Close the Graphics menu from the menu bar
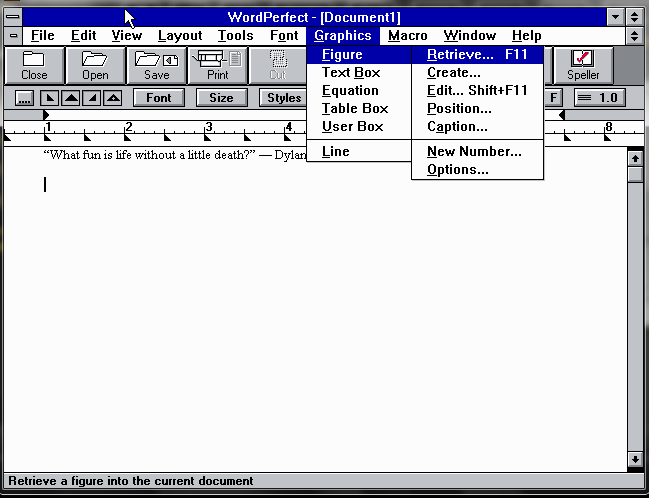Viewport: 649px width, 498px height. [343, 36]
